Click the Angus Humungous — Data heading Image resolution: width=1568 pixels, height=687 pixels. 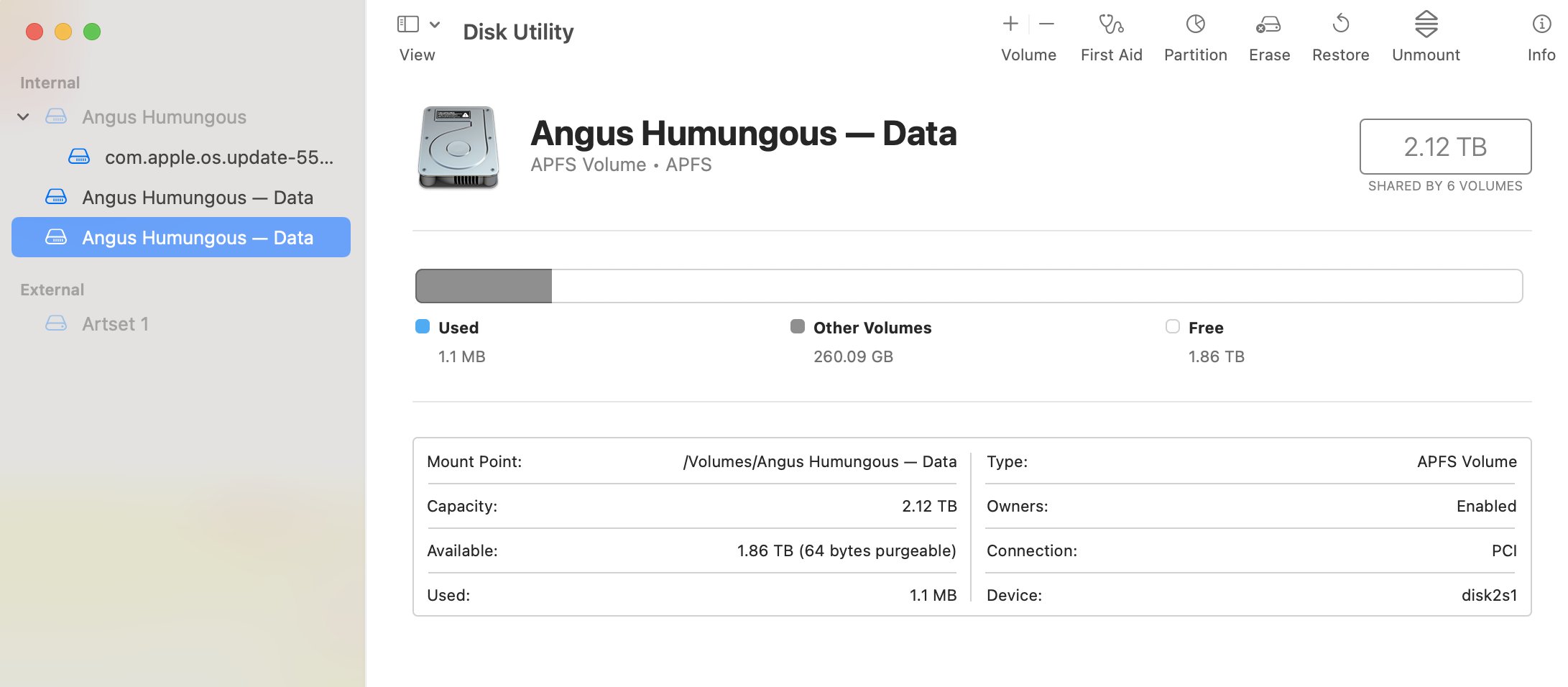pos(744,134)
